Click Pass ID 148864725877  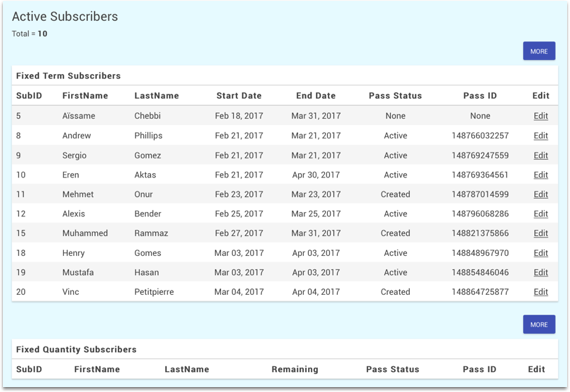pos(480,292)
